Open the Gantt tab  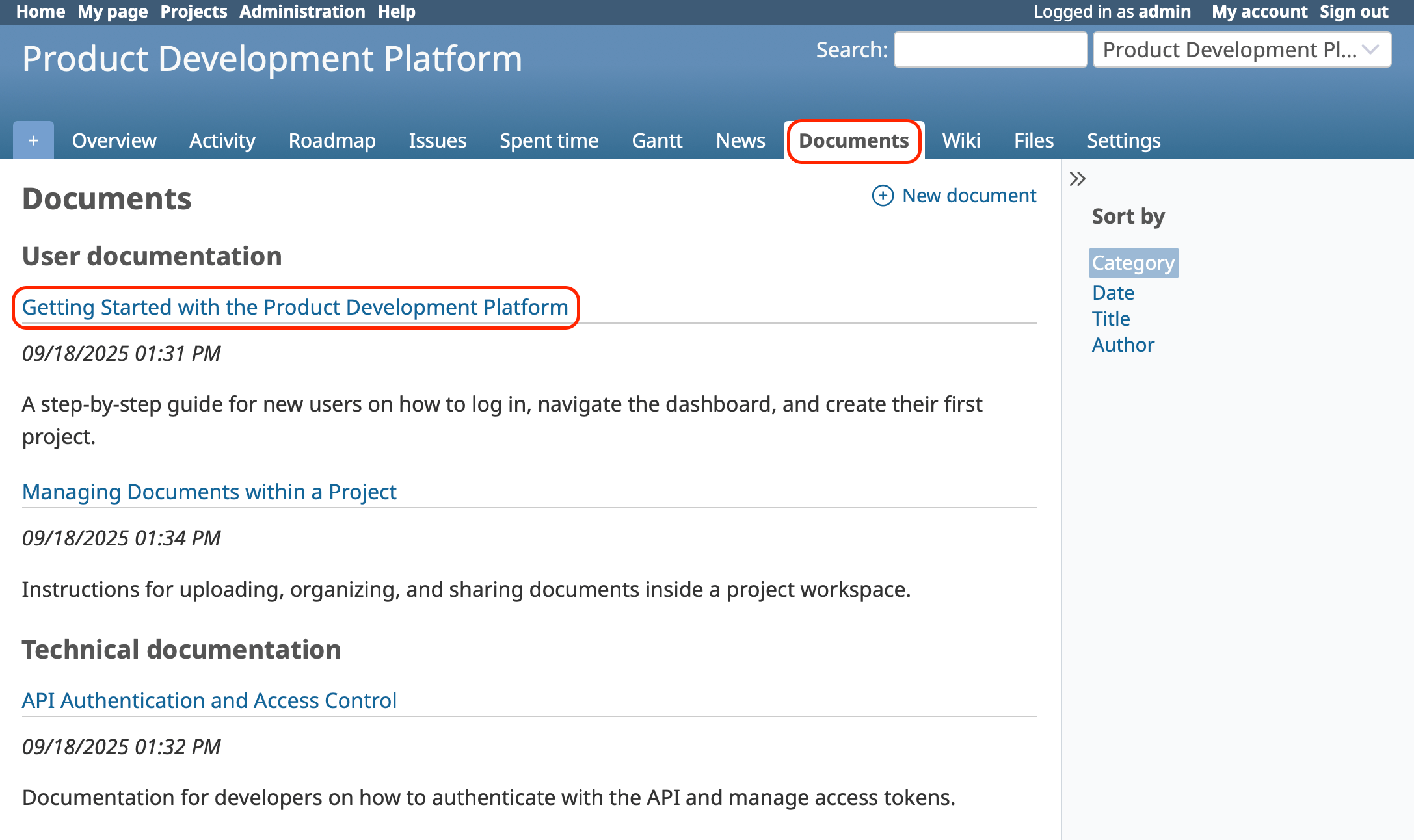tap(657, 140)
